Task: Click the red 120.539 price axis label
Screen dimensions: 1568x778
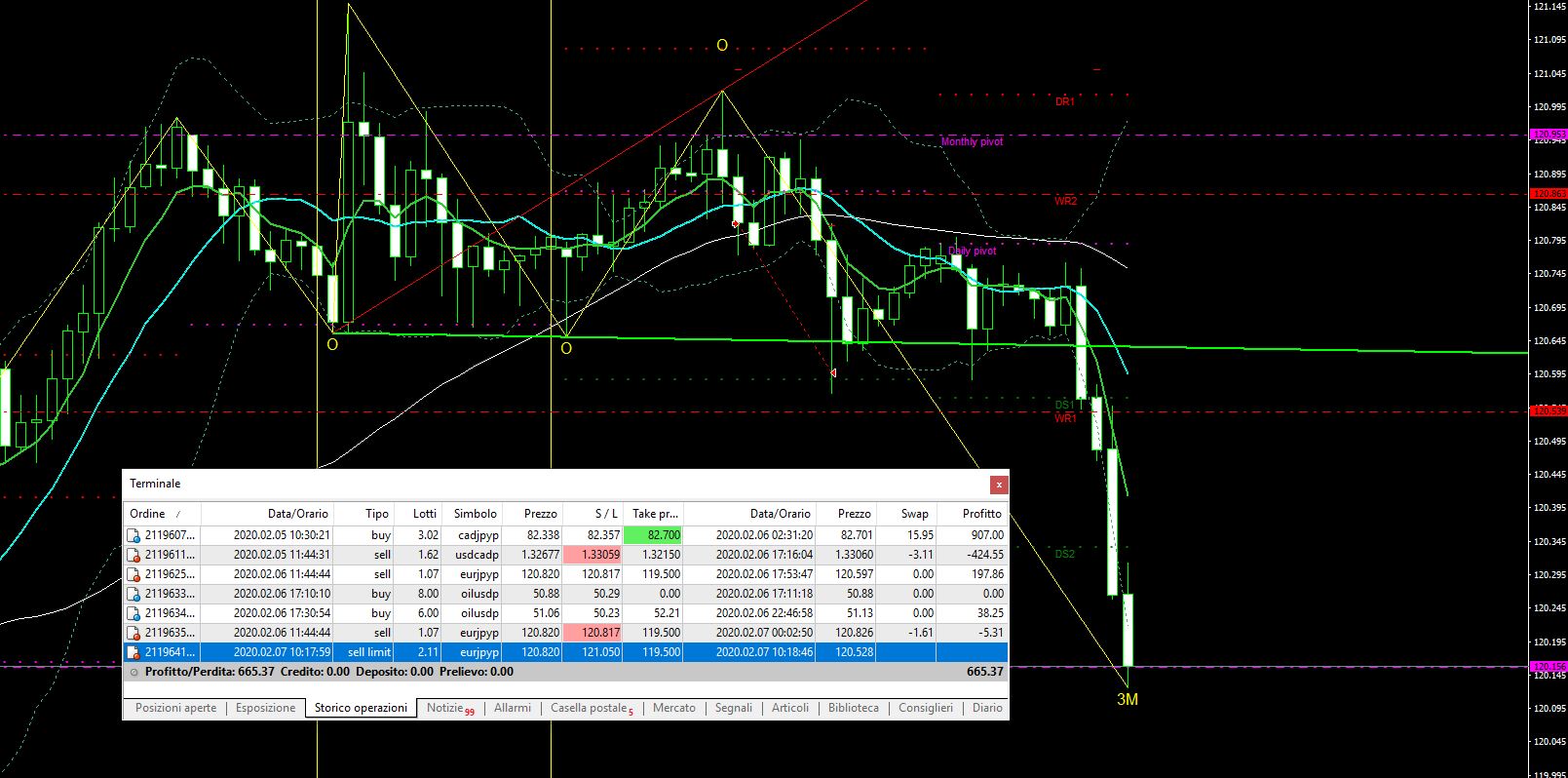Action: (1549, 411)
